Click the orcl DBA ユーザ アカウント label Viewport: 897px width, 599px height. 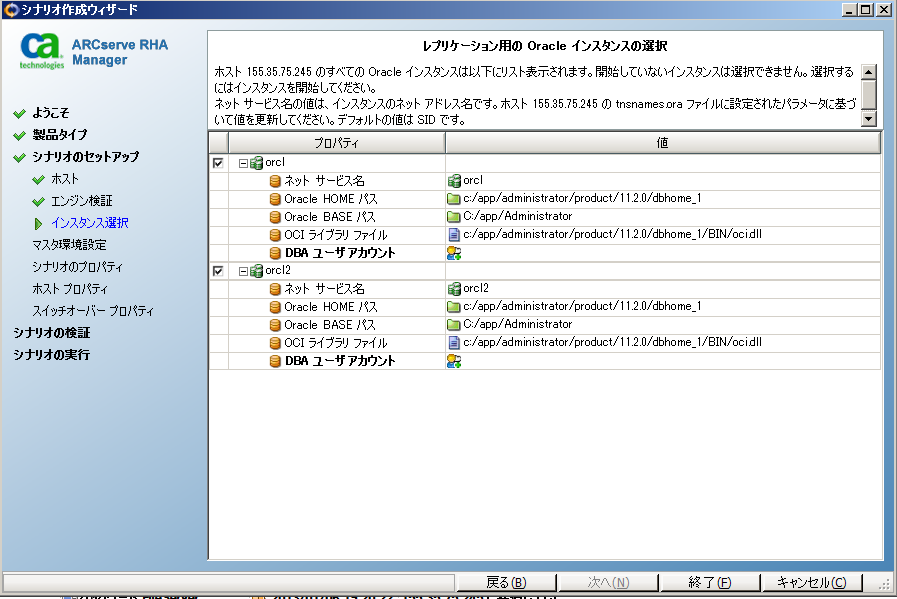pos(340,253)
